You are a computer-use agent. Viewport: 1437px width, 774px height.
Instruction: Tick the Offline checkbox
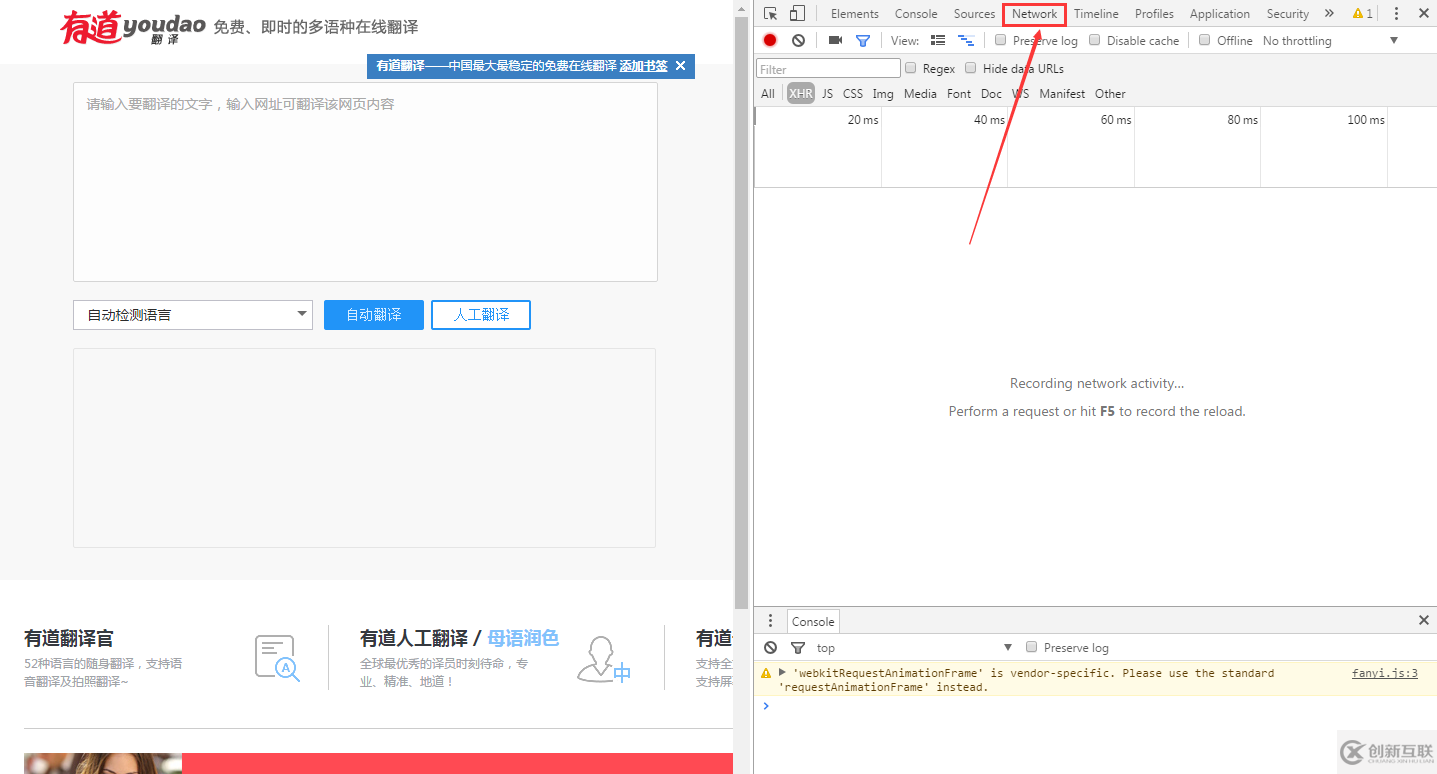1205,40
